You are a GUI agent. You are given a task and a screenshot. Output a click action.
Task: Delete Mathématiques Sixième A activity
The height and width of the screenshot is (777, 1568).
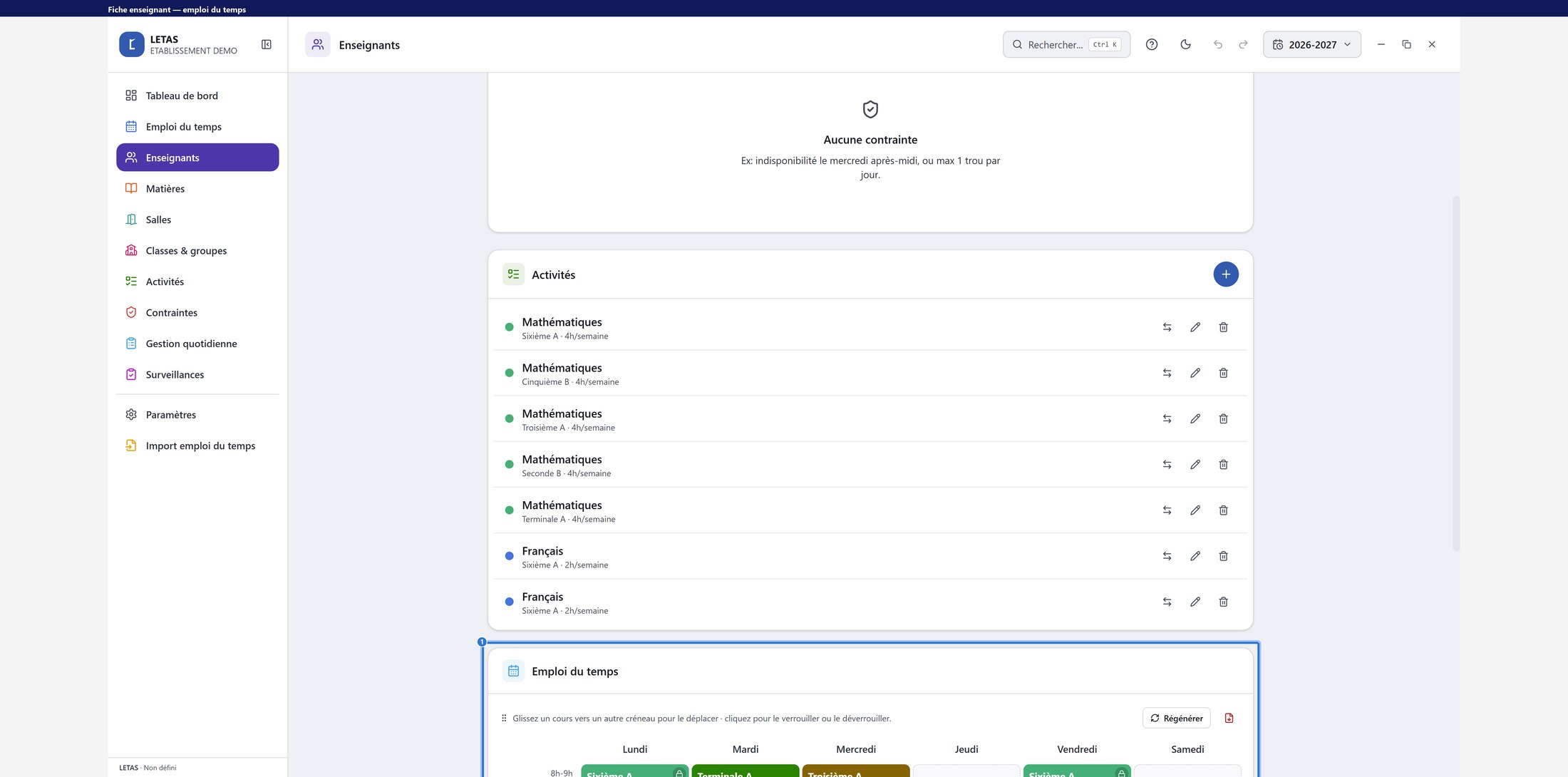pyautogui.click(x=1223, y=327)
